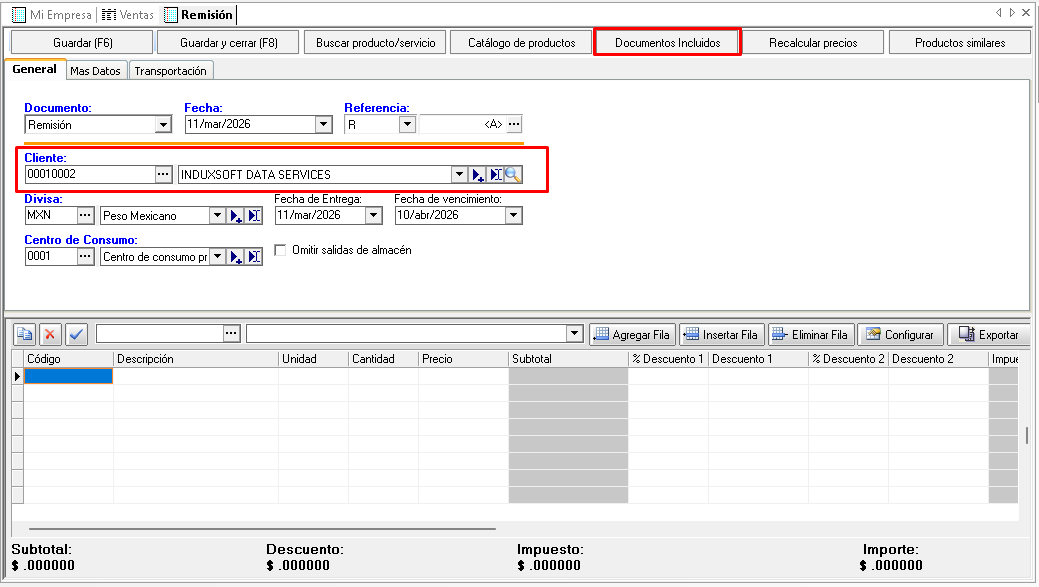The height and width of the screenshot is (587, 1039).
Task: Click the add-new icon in Centro de Consumo row
Action: pos(236,257)
